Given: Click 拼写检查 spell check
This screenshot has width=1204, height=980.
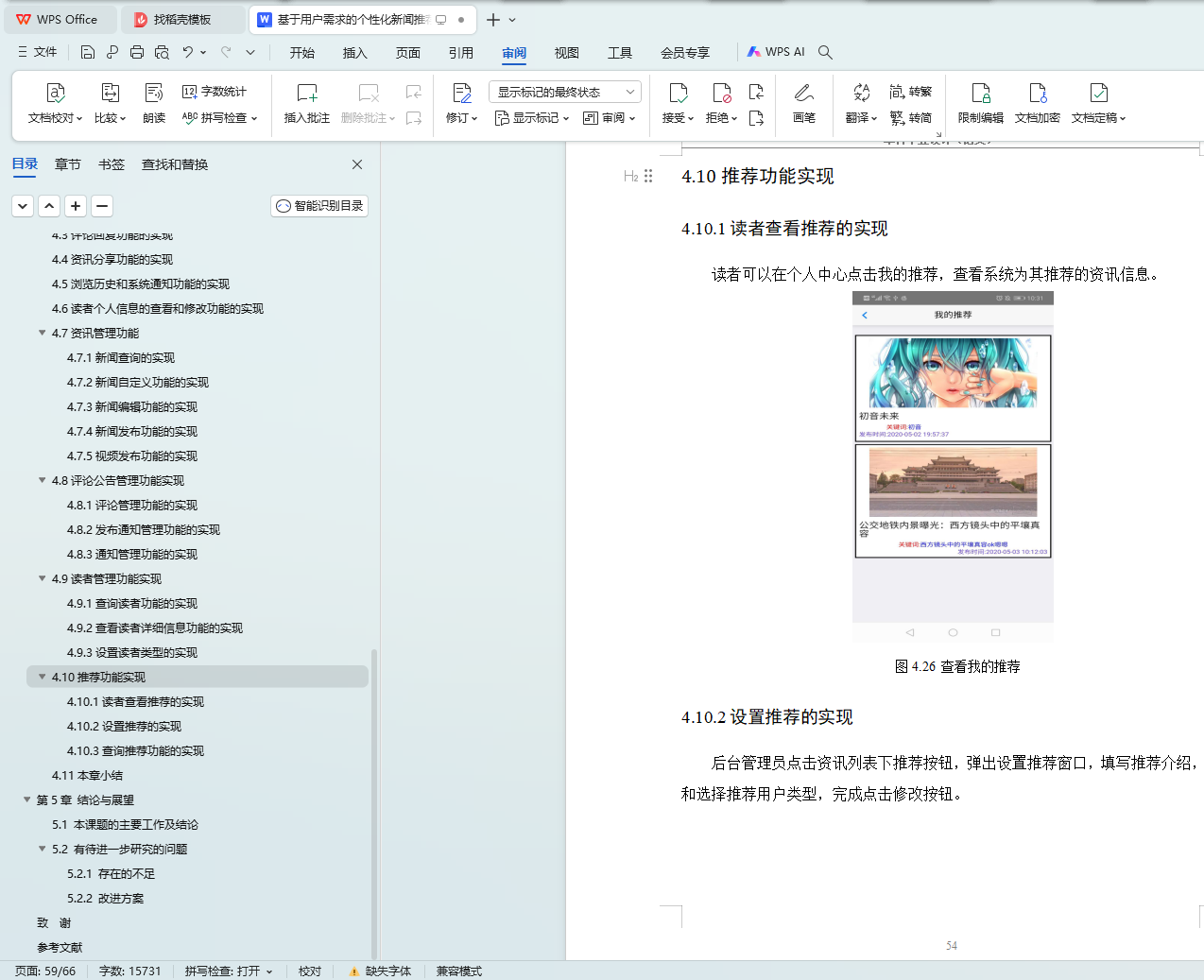Looking at the screenshot, I should [219, 118].
